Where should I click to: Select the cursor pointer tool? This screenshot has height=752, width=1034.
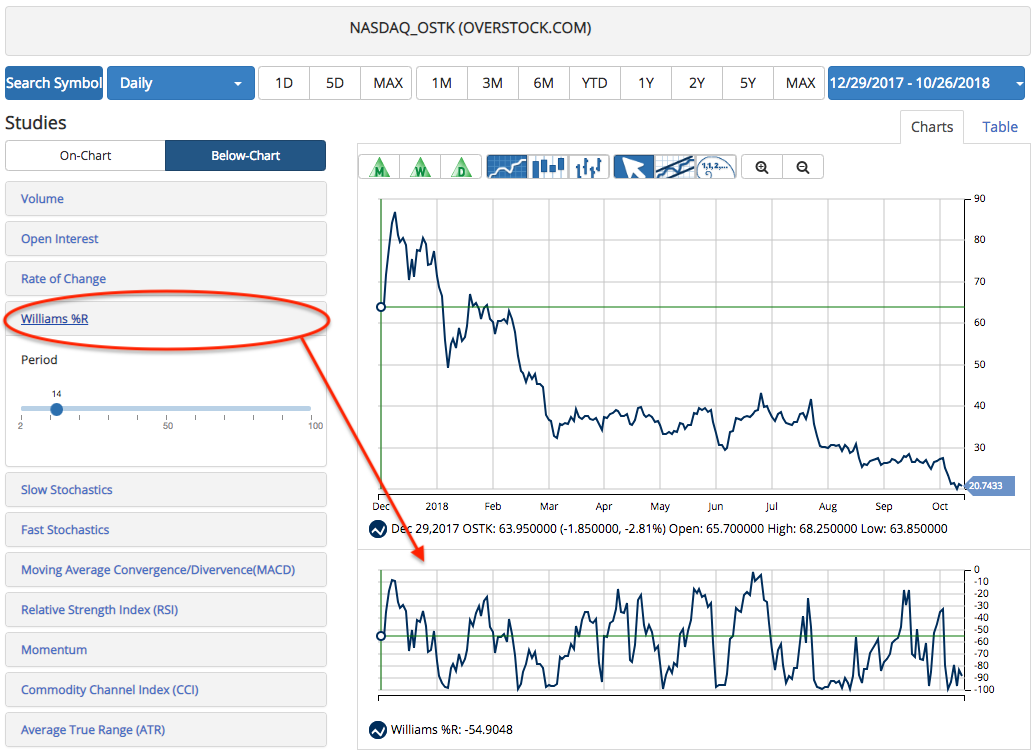tap(634, 167)
